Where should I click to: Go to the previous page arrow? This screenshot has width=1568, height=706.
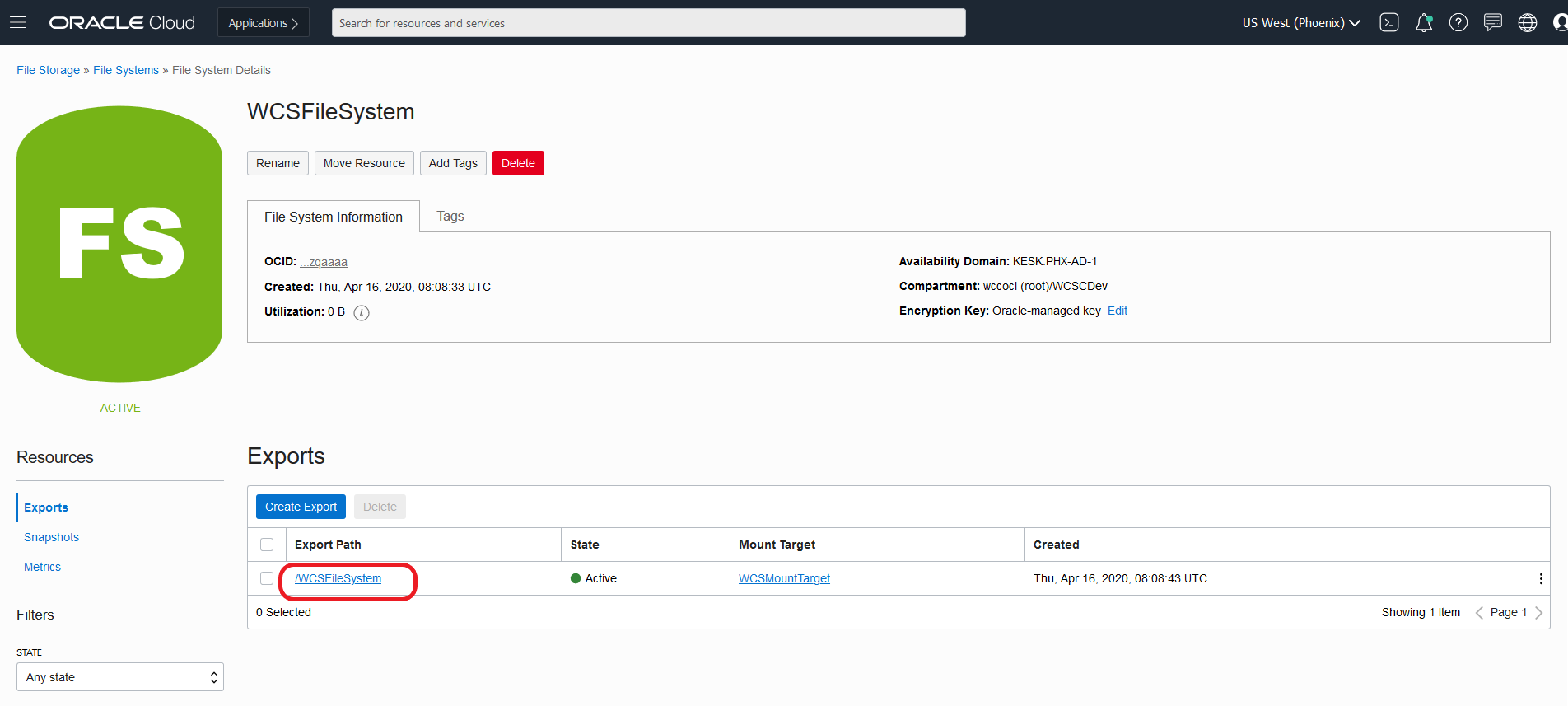tap(1479, 612)
